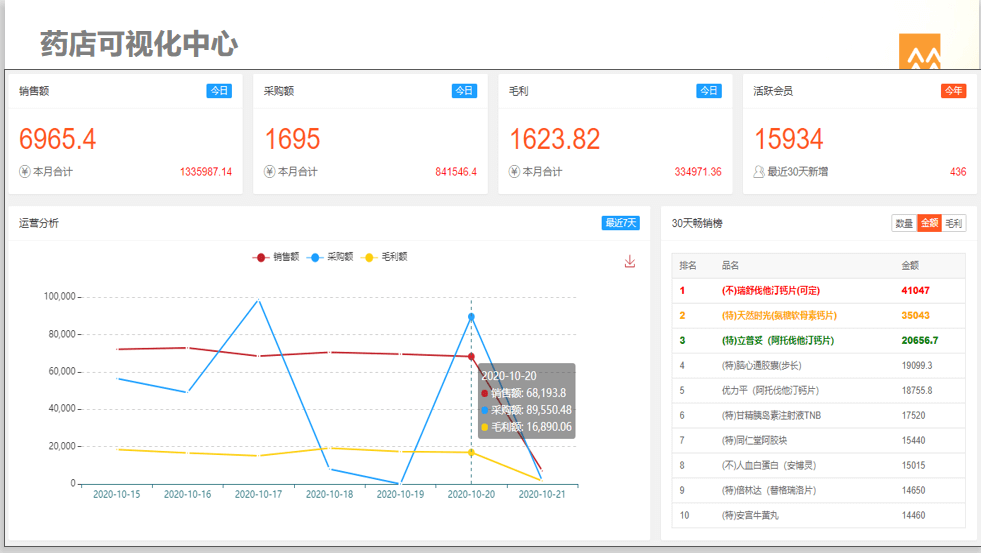Open the 今年 badge on 活跃会员 card
The height and width of the screenshot is (553, 981).
[x=953, y=91]
